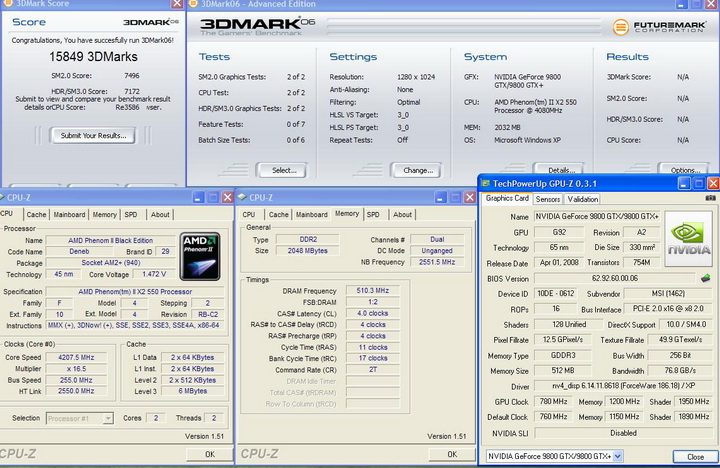Open the Processor #1 selection dropdown
Viewport: 720px width, 468px height.
(108, 418)
